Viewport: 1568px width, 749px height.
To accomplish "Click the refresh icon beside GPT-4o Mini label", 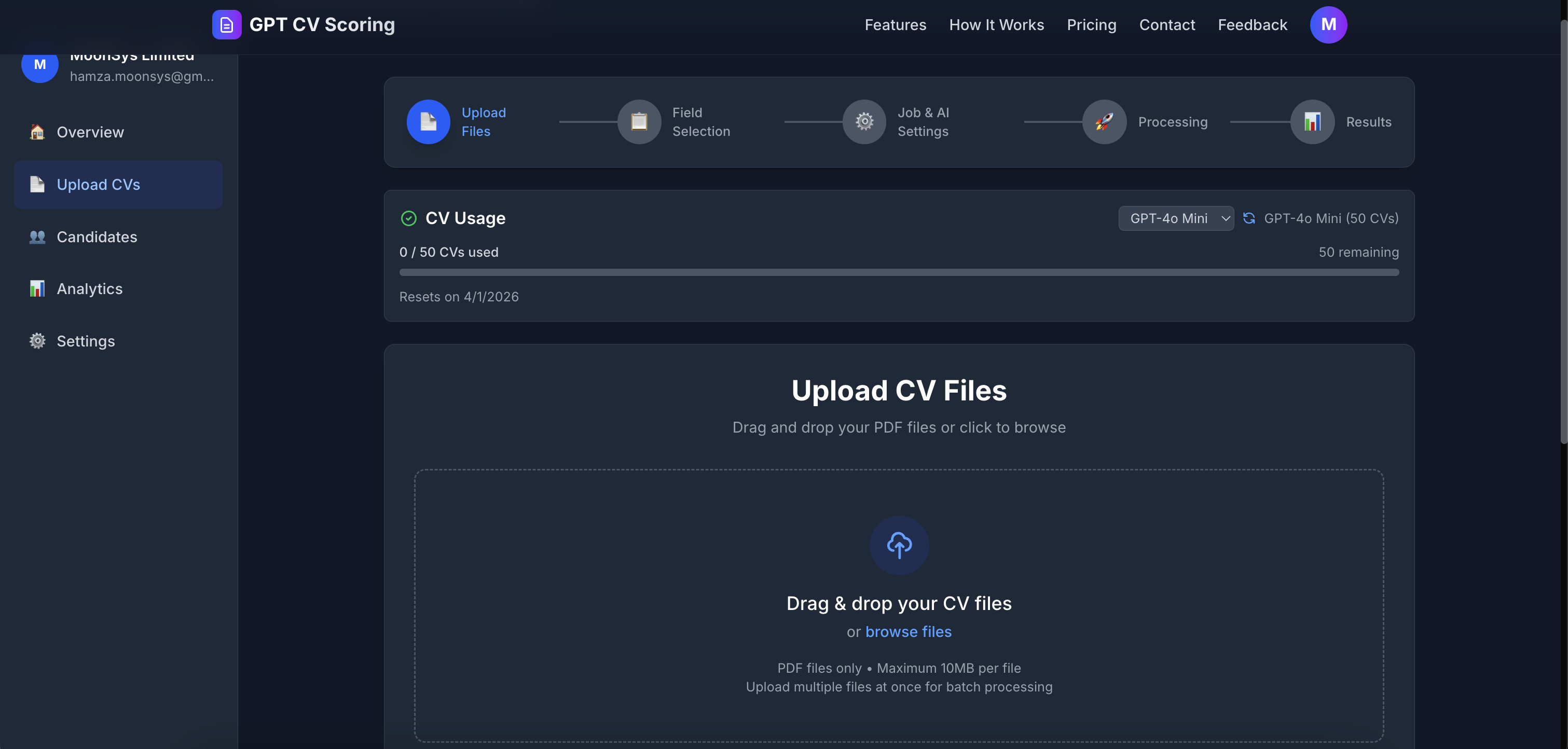I will [x=1248, y=218].
